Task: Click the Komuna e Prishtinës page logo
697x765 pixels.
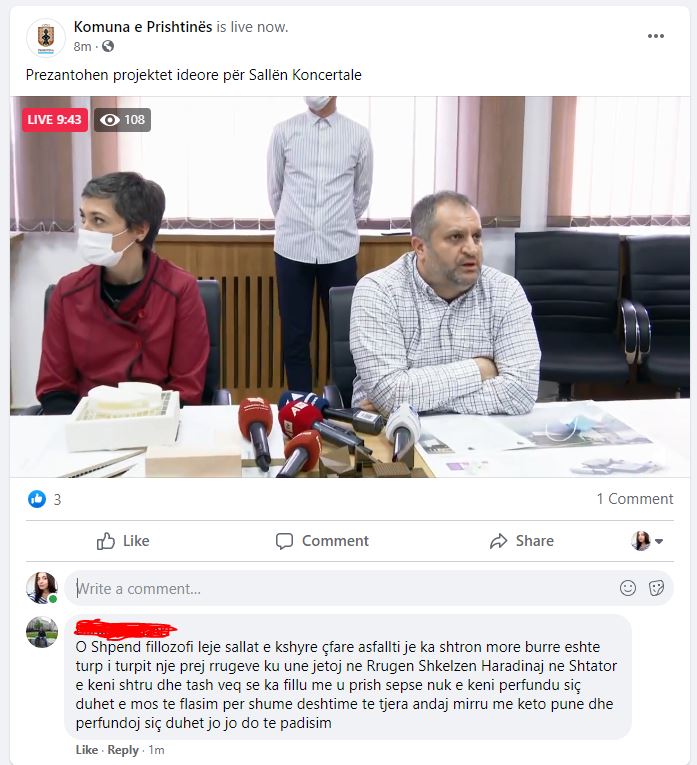Action: pyautogui.click(x=45, y=38)
